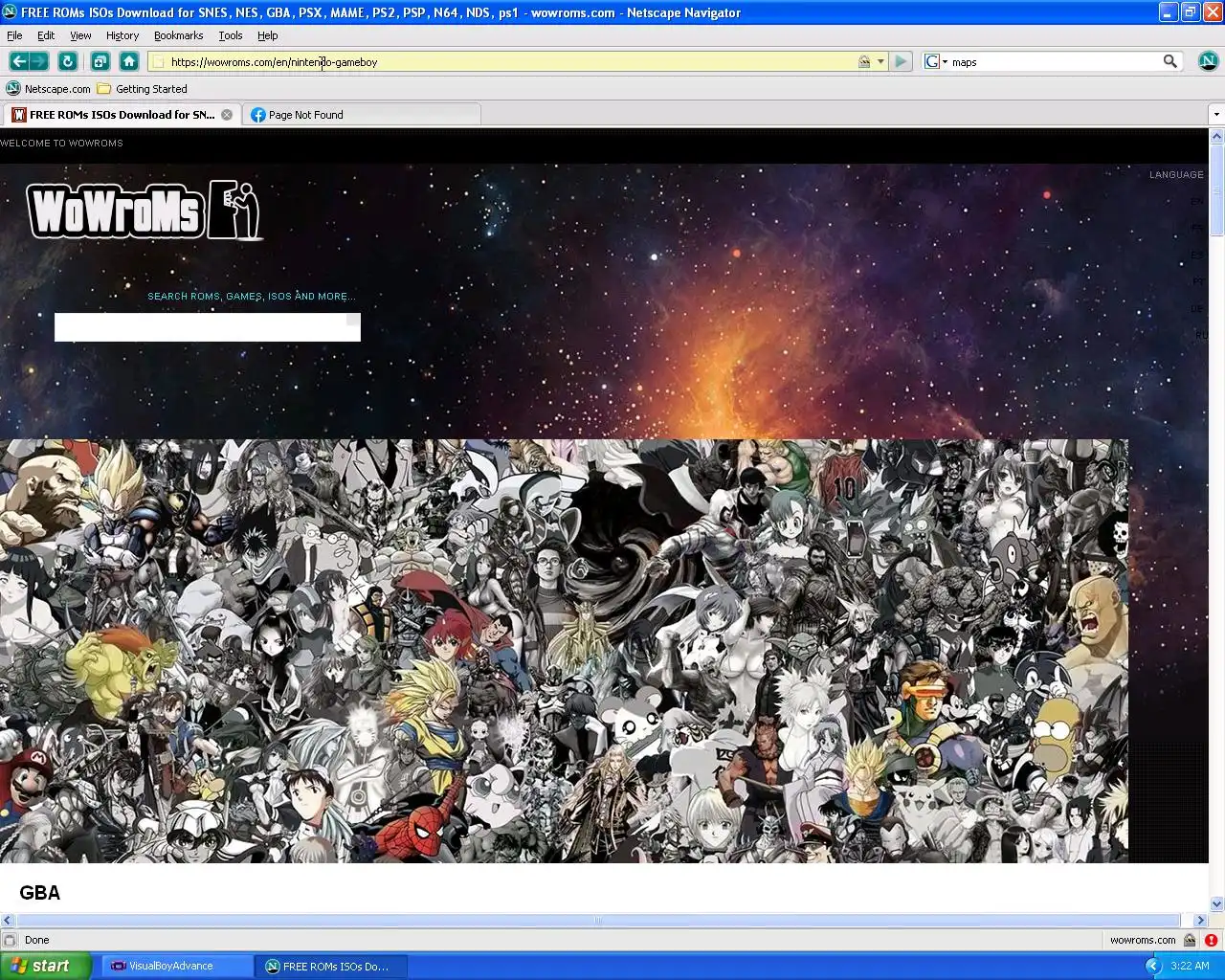Click the Go play arrow beside address bar

[901, 61]
